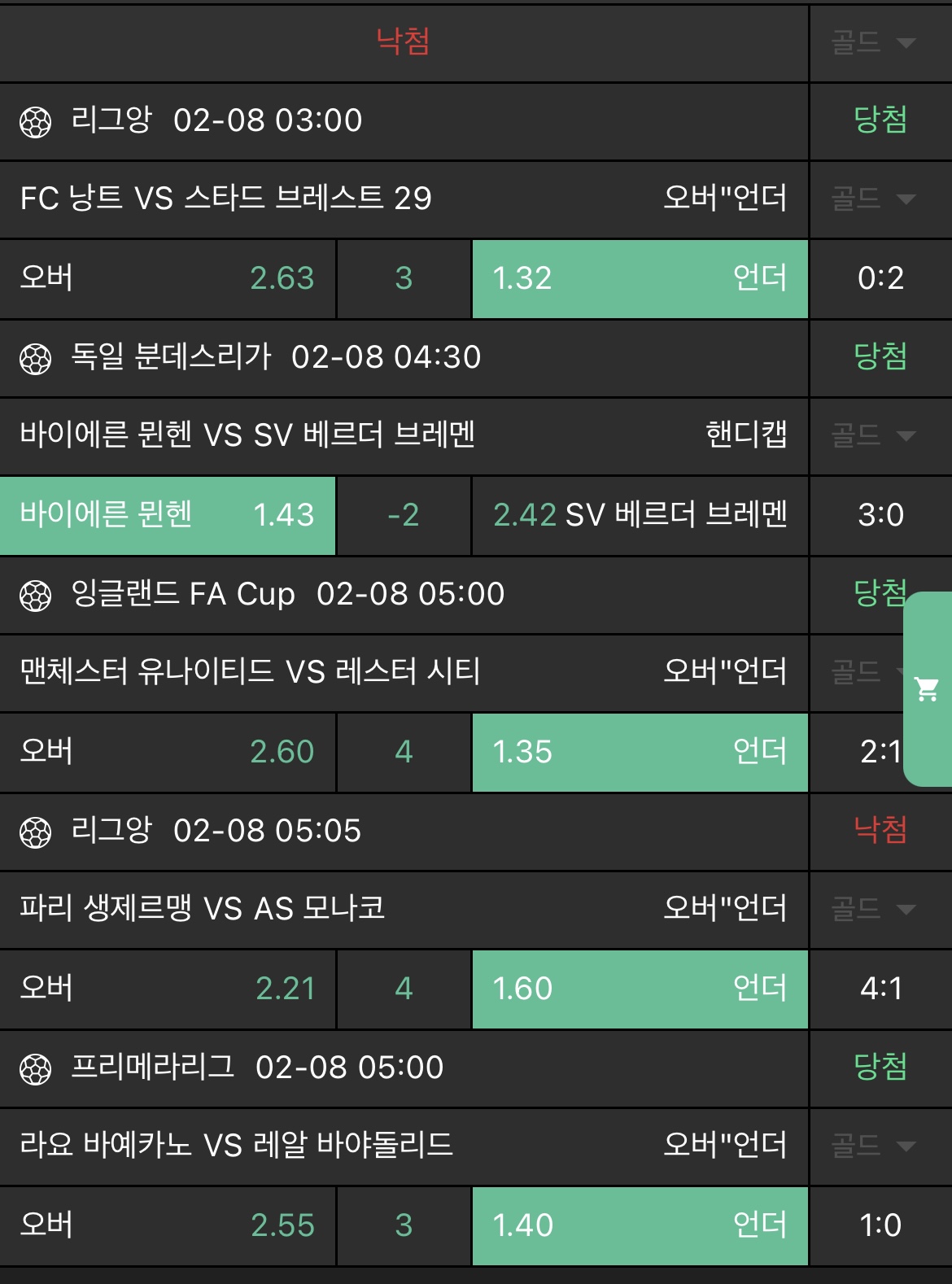
Task: Click the red 낙첨 header label
Action: 403,41
